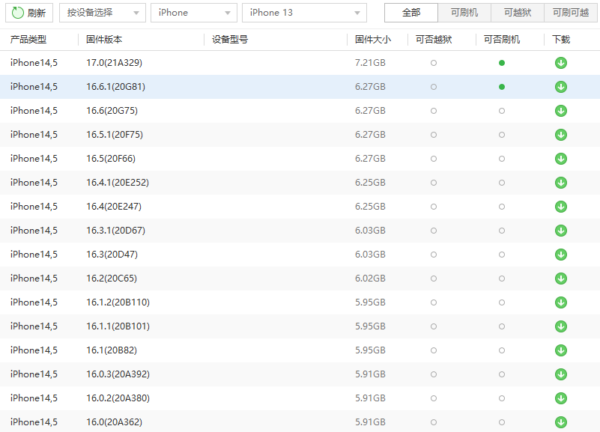The width and height of the screenshot is (600, 432).
Task: Sort by 固件版本 column header
Action: point(105,39)
